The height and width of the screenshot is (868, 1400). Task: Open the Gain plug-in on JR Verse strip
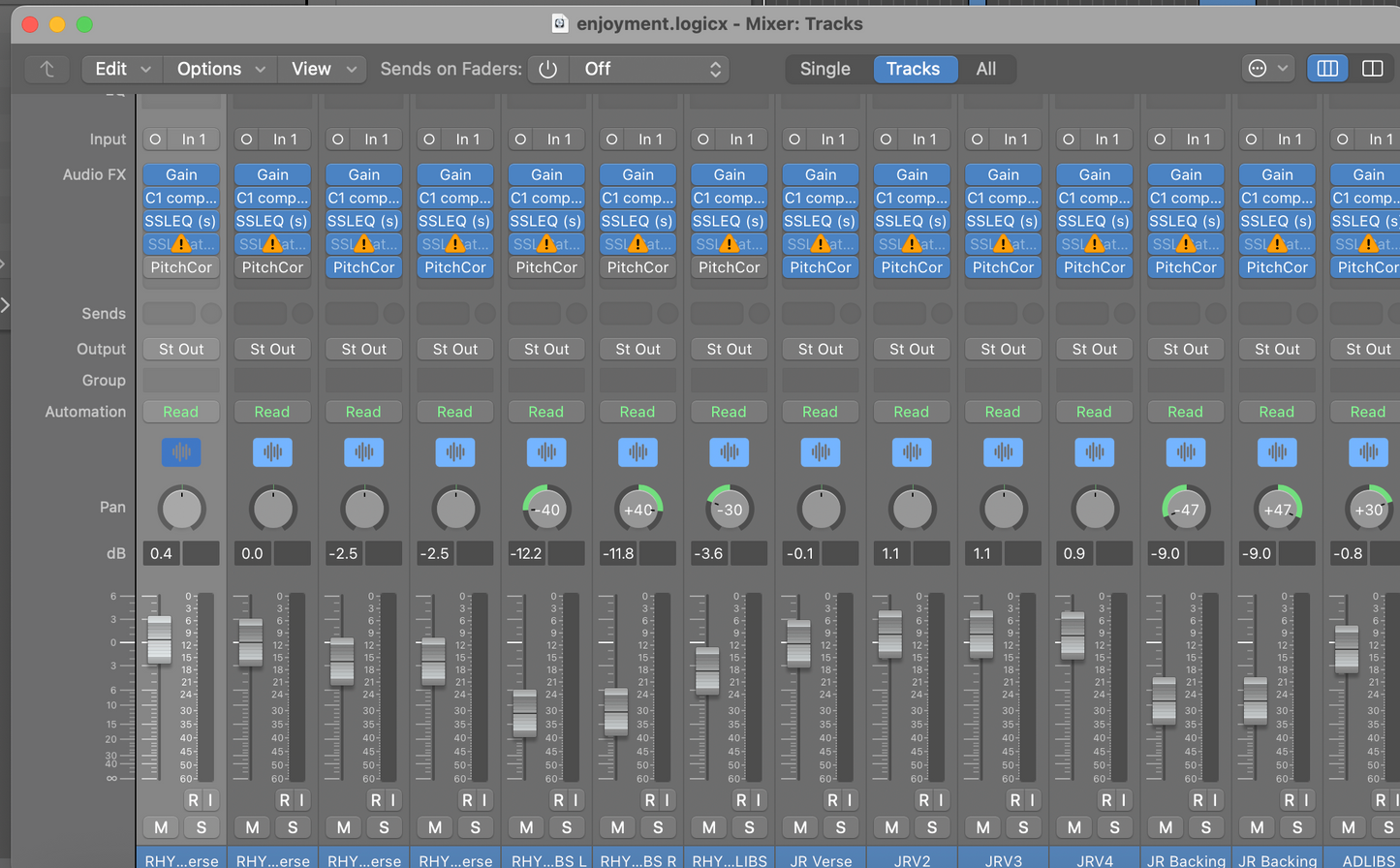821,174
